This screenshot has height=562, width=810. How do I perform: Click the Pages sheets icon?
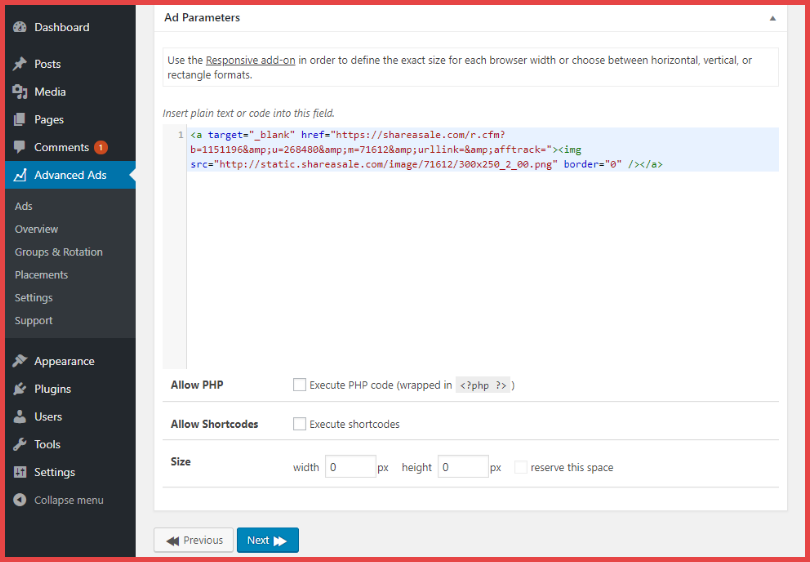[x=20, y=120]
